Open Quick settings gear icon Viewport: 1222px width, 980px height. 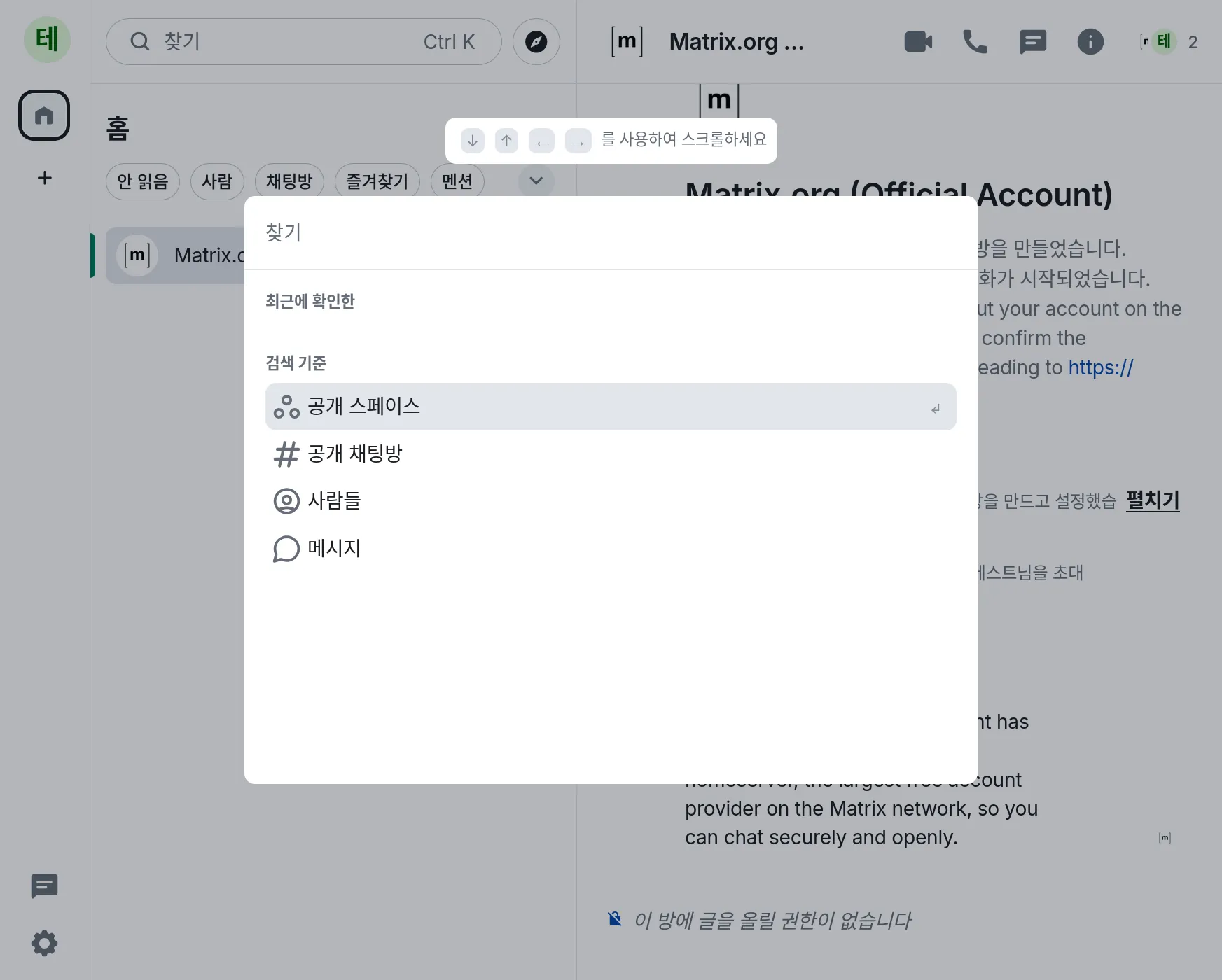coord(44,944)
